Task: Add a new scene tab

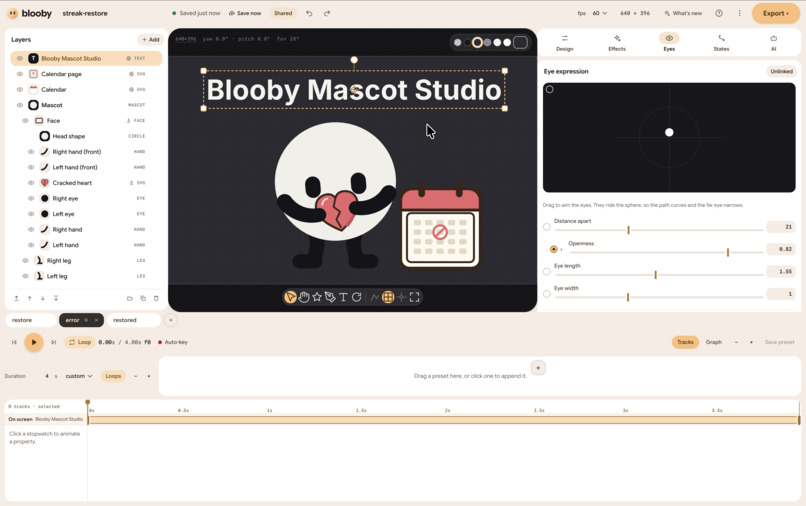Action: tap(171, 320)
